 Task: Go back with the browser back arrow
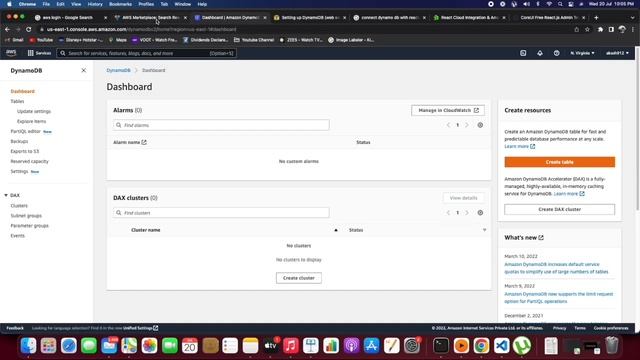[x=7, y=29]
